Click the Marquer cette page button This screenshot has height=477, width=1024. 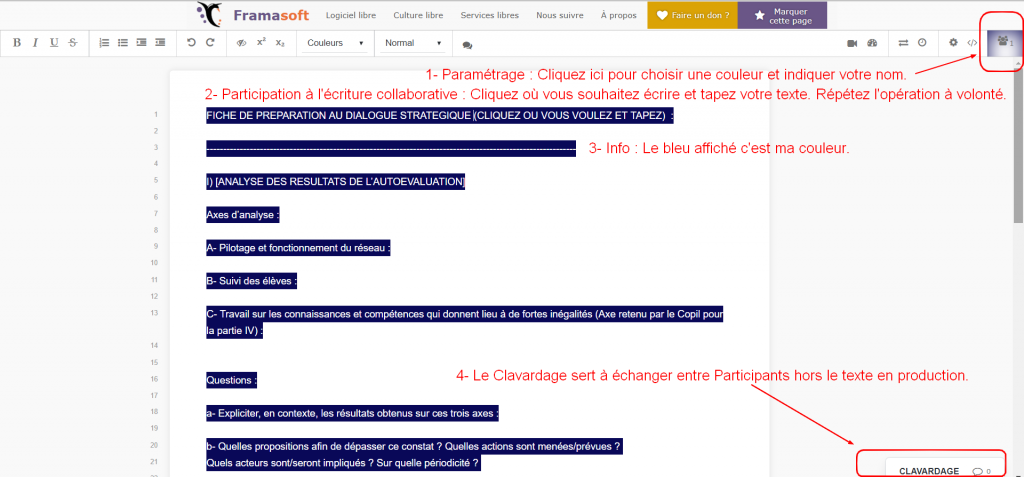782,15
